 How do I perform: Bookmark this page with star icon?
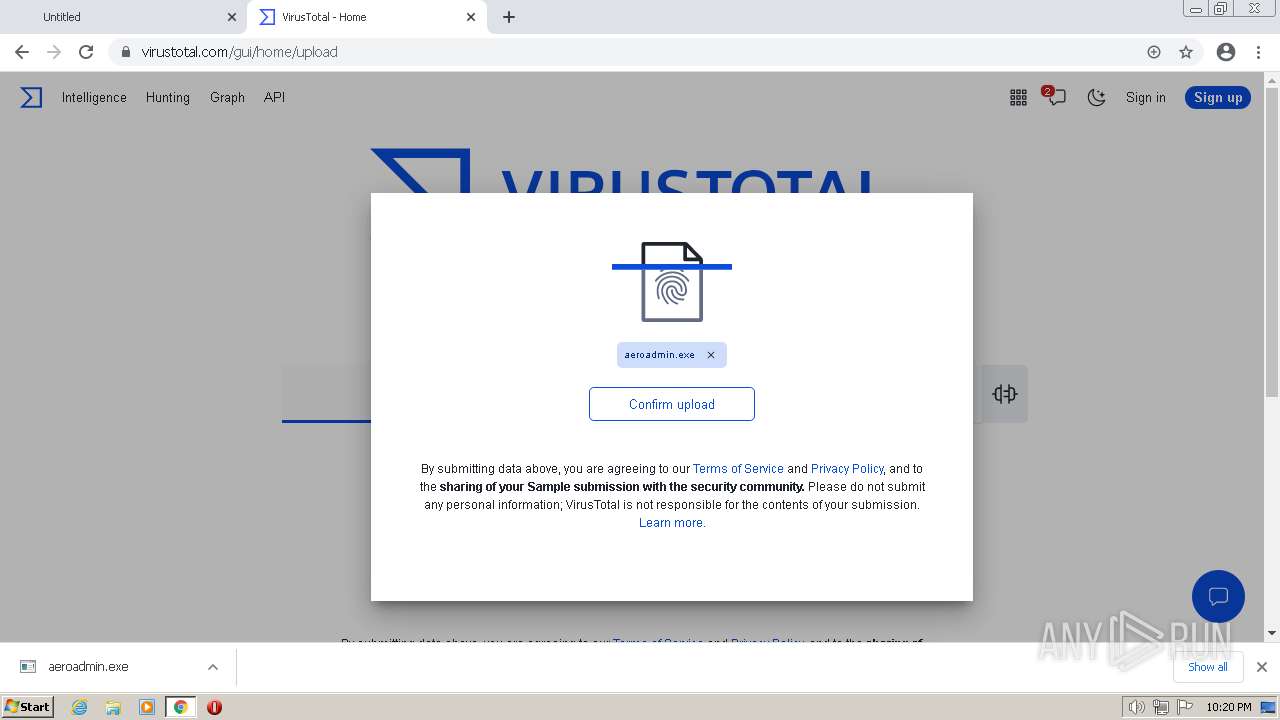(x=1186, y=52)
